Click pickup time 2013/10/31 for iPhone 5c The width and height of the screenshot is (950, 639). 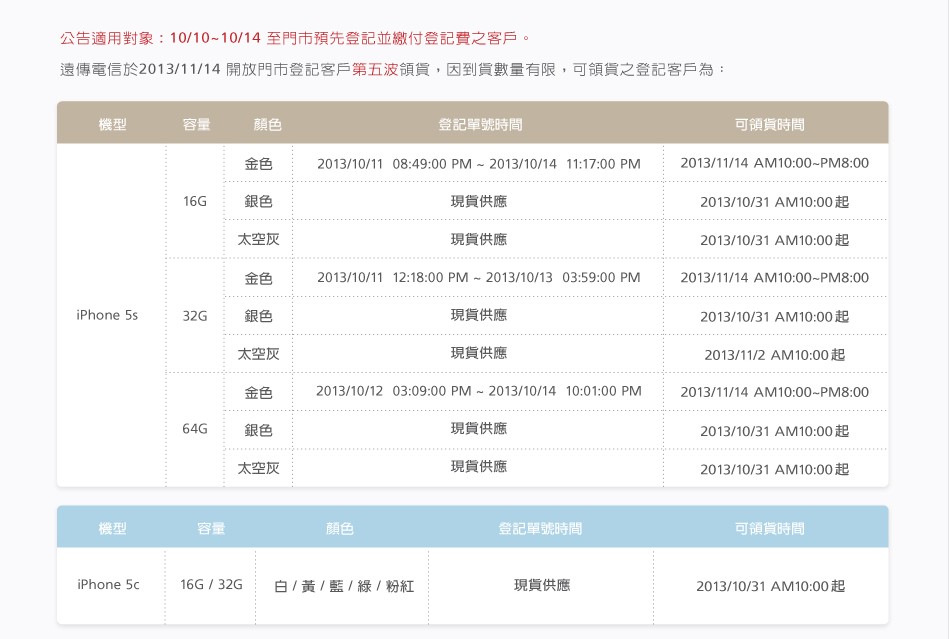pos(771,586)
